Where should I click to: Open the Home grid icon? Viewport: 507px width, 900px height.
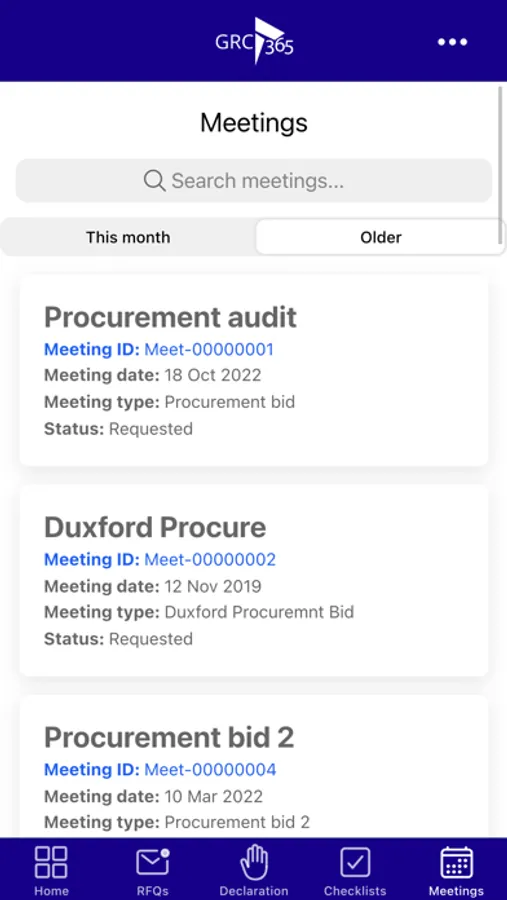(x=51, y=862)
